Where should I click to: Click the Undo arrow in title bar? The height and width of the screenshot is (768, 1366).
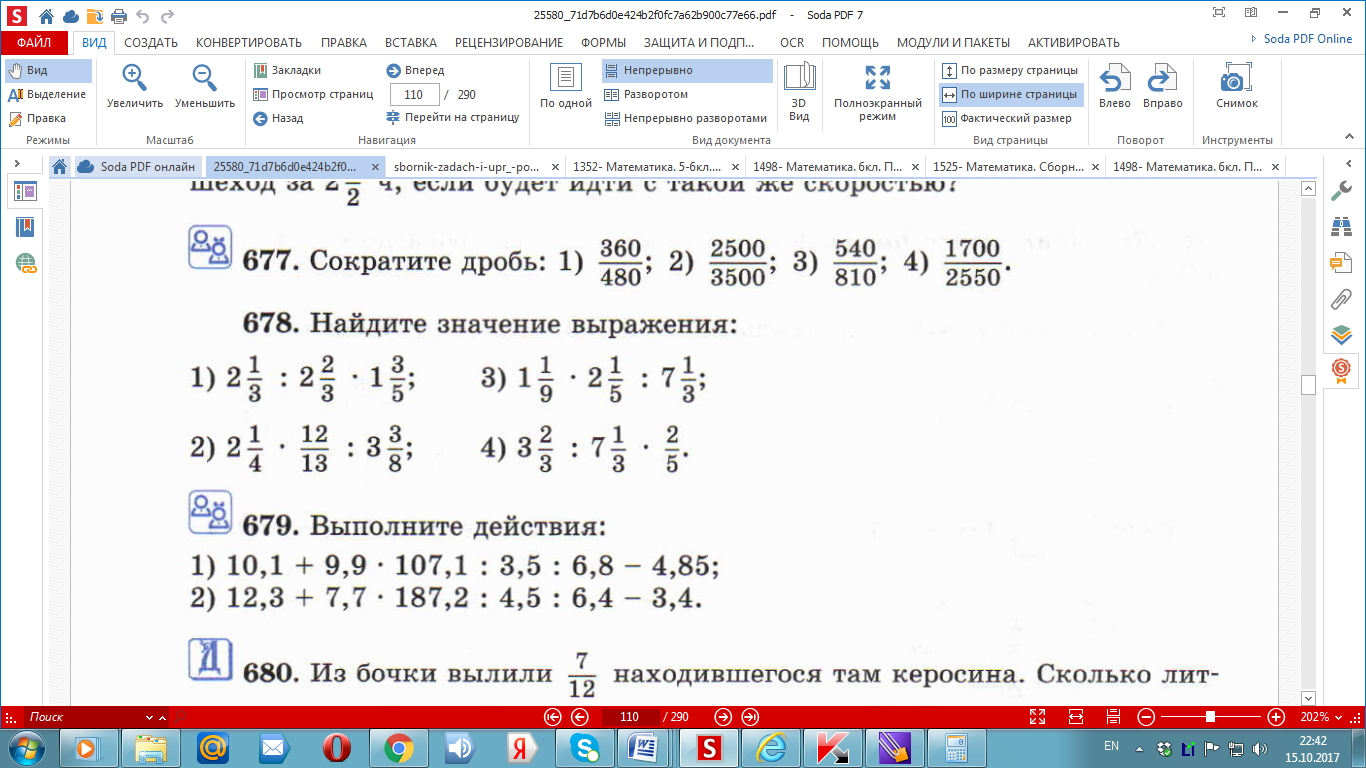tap(143, 16)
